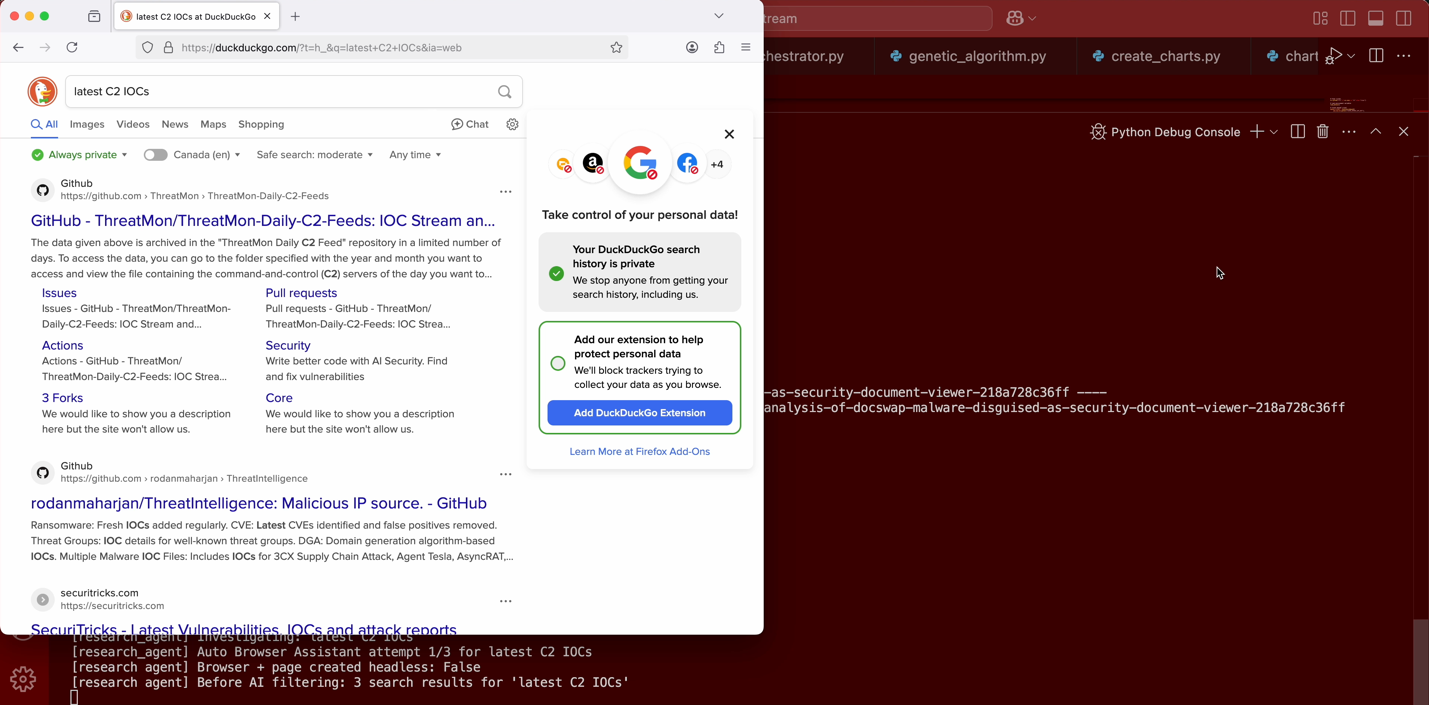Open the Any time filter dropdown
Image resolution: width=1429 pixels, height=705 pixels.
(x=414, y=155)
